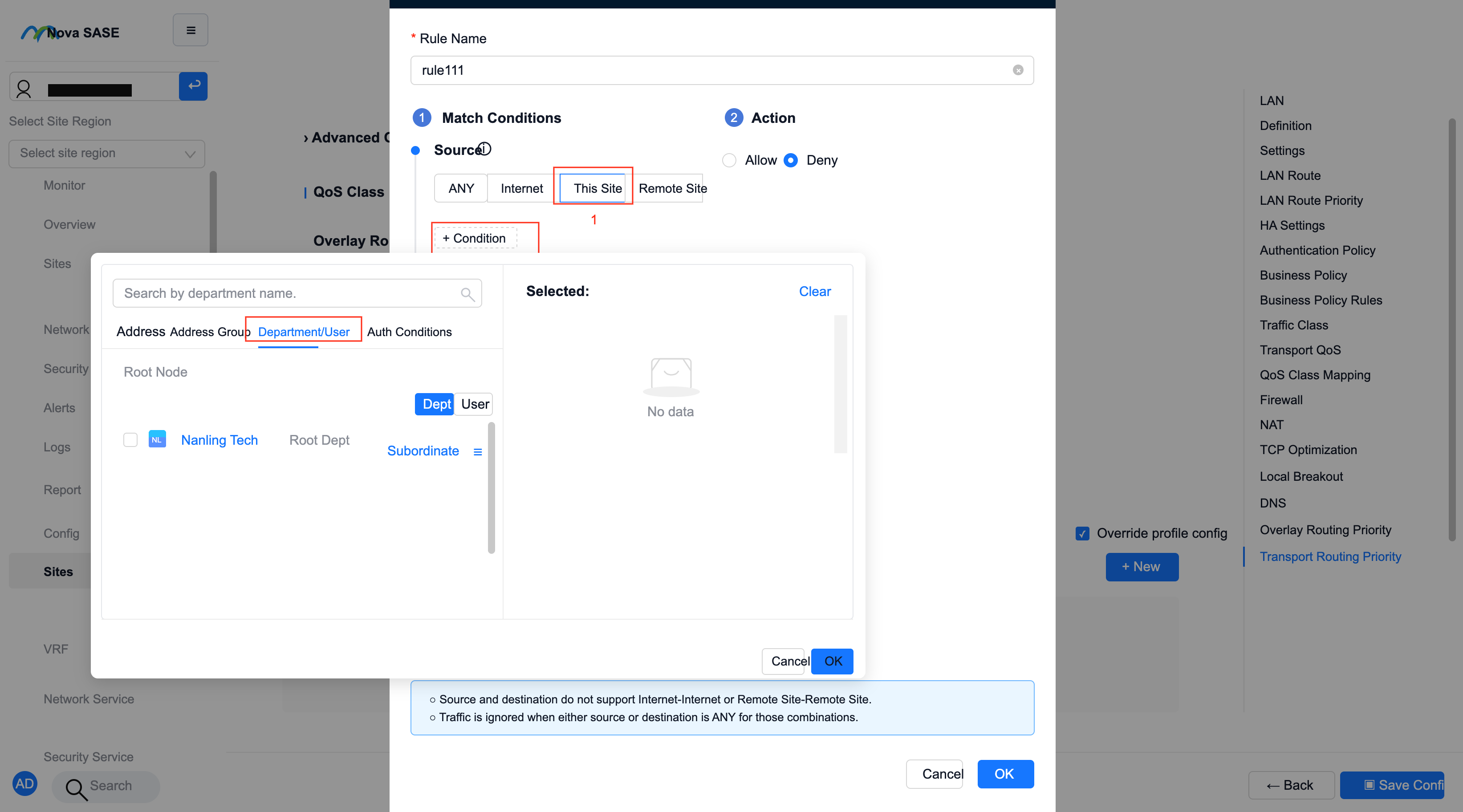Click the Nova SASE logo
The width and height of the screenshot is (1463, 812).
pos(70,32)
